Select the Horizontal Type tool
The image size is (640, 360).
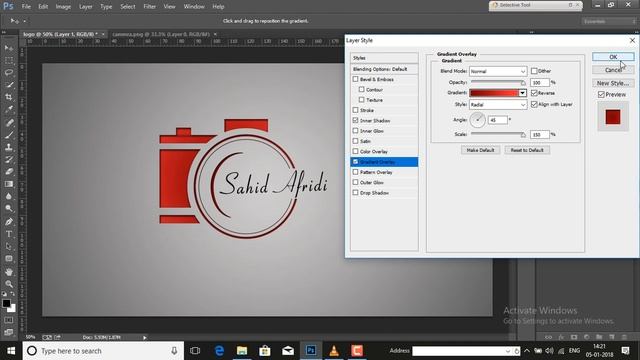(x=9, y=234)
